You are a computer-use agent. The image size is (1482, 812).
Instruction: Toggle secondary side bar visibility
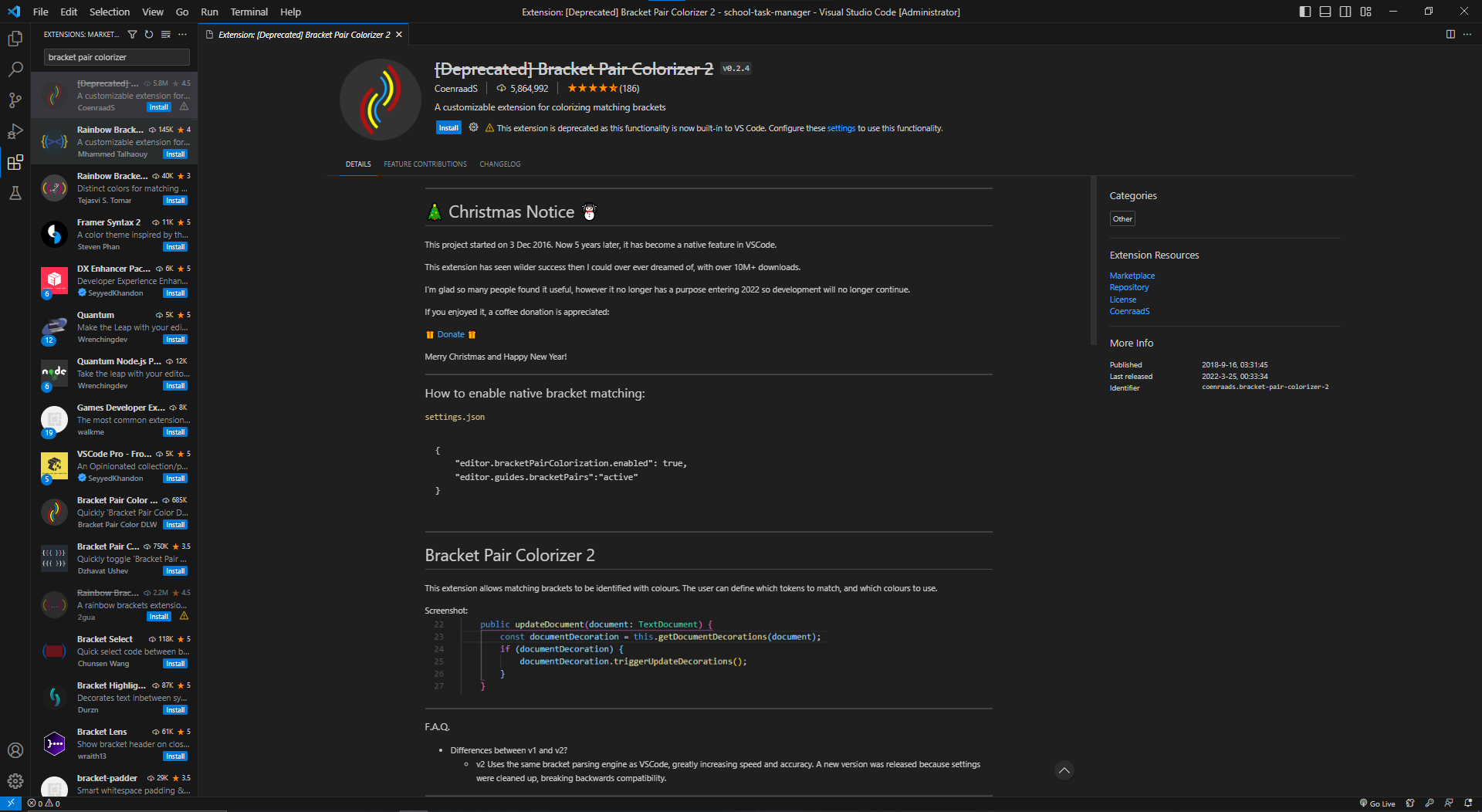pos(1345,12)
